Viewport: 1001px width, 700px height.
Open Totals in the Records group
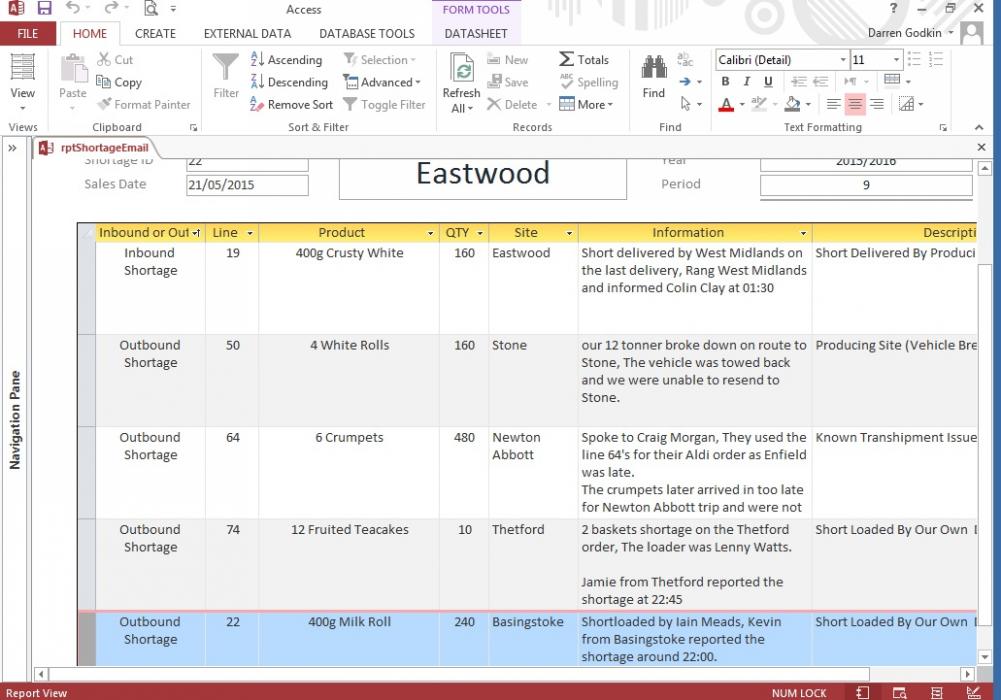point(584,60)
